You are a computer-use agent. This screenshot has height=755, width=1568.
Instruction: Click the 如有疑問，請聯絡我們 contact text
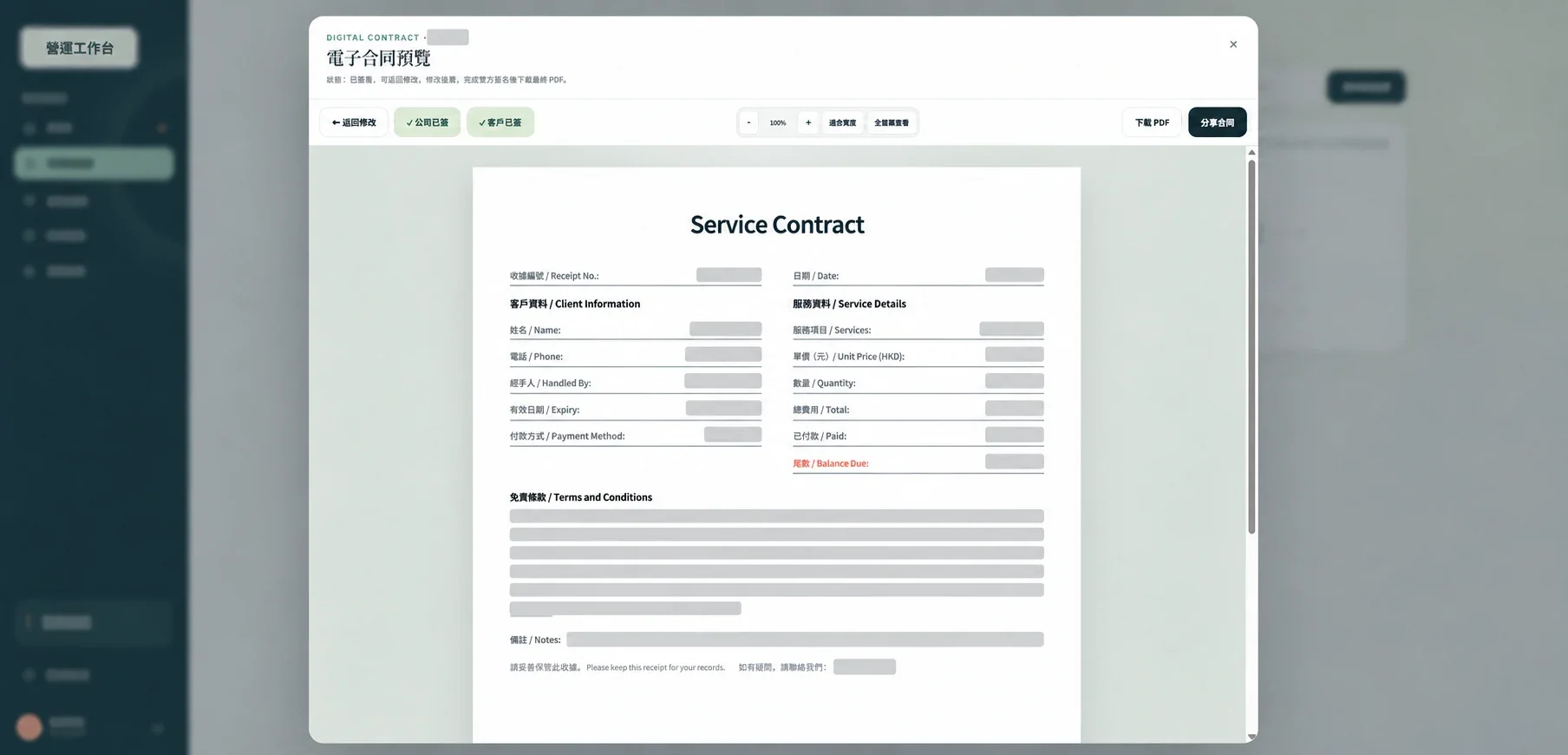coord(782,667)
